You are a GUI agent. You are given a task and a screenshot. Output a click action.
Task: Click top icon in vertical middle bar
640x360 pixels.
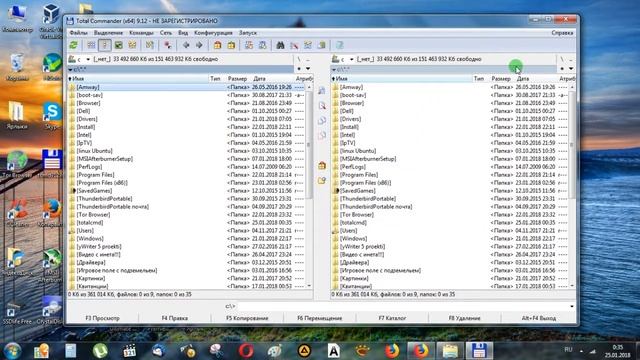[322, 91]
